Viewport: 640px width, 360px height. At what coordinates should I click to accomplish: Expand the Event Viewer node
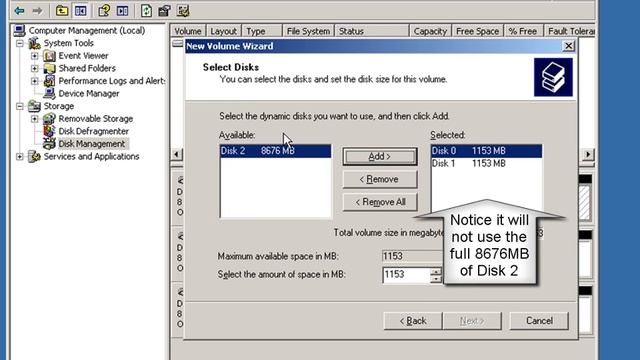click(35, 56)
